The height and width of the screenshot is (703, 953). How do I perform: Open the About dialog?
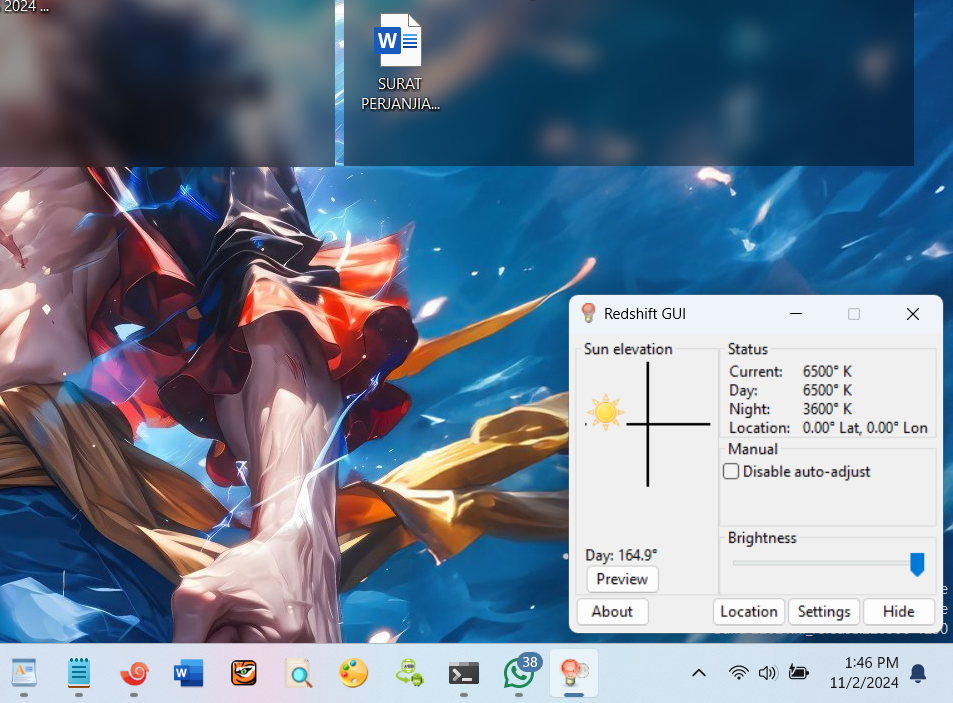(x=612, y=611)
